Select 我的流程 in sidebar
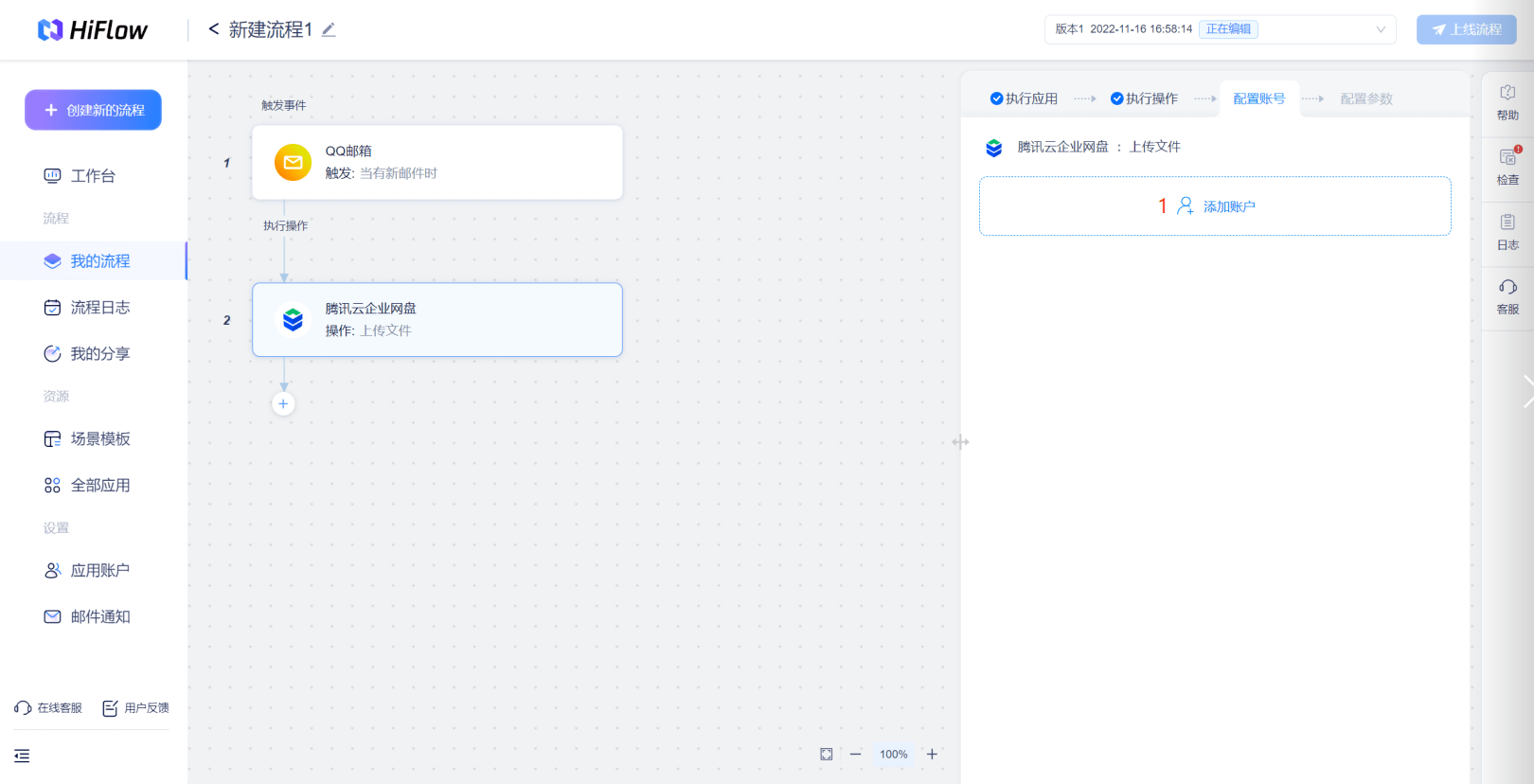1534x784 pixels. tap(93, 261)
